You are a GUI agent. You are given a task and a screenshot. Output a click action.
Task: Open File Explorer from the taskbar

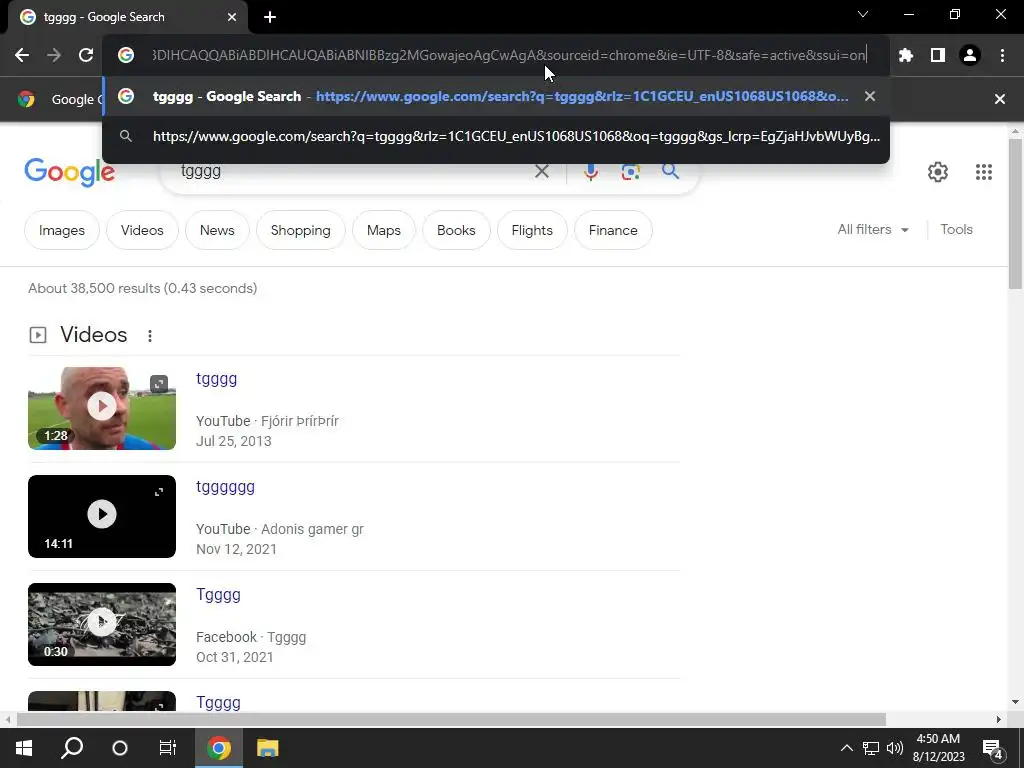267,748
